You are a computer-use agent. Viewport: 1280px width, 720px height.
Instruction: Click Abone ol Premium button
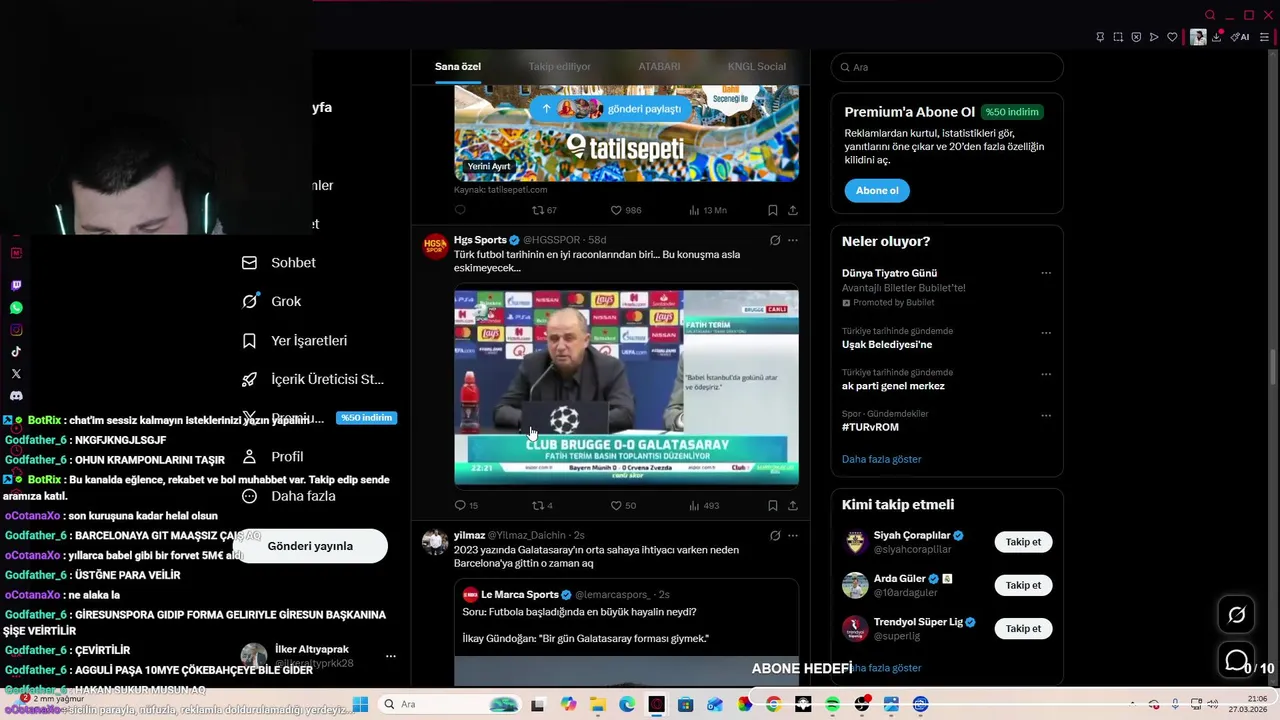pos(877,190)
